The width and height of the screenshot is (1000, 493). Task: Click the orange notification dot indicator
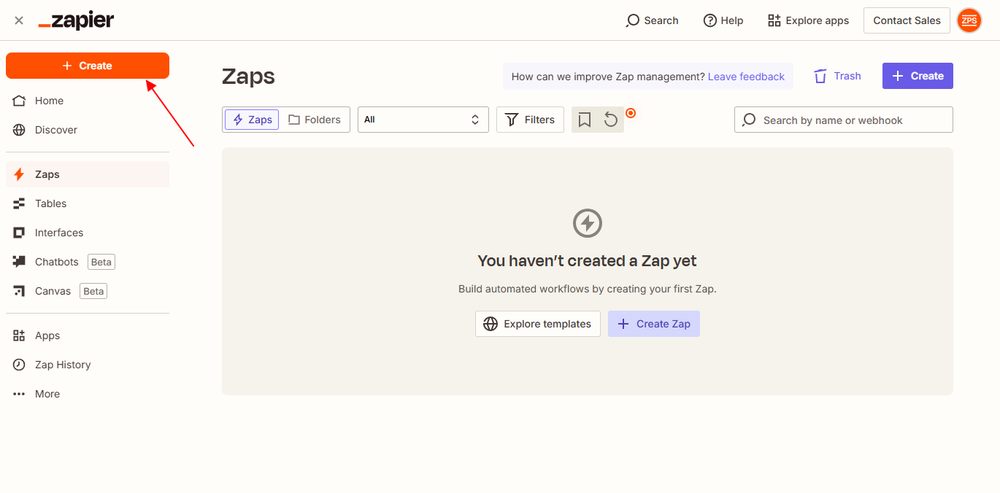click(631, 113)
